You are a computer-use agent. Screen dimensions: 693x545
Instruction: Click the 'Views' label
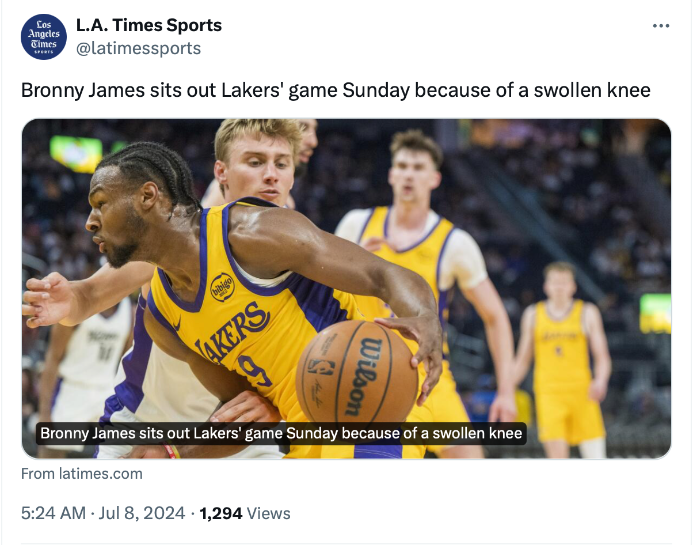coord(269,513)
